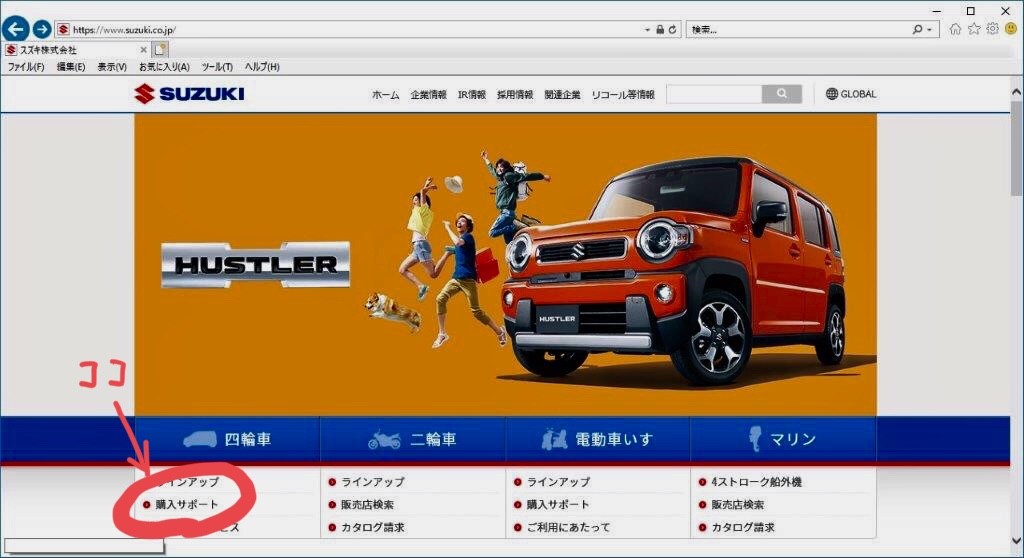Click the vertical scrollbar thumb

[x=1016, y=148]
